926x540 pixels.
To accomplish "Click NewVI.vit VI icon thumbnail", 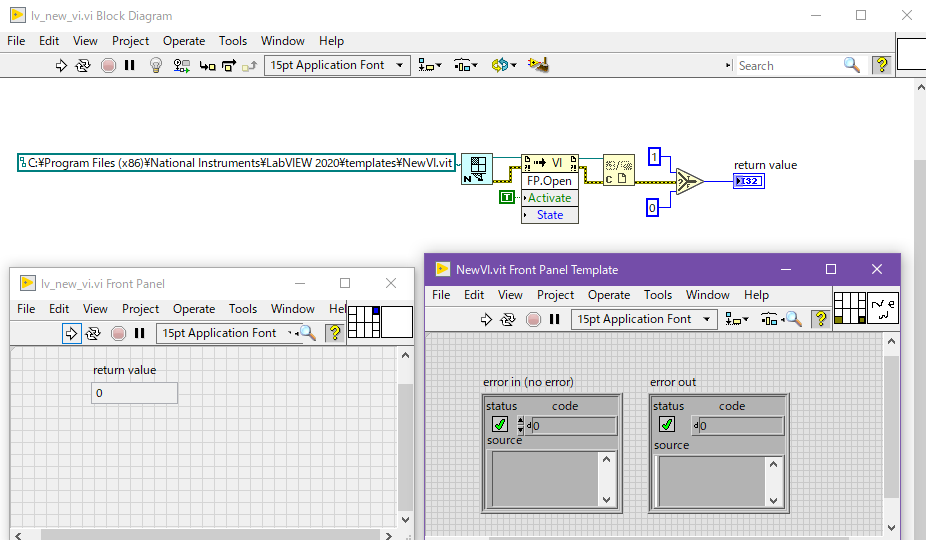I will (x=883, y=308).
